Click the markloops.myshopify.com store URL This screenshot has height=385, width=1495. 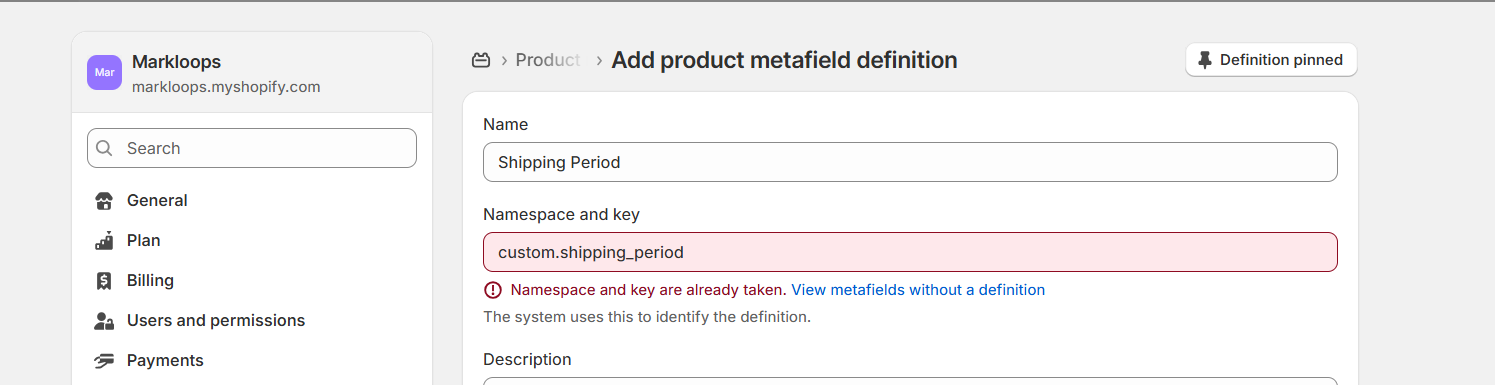226,87
